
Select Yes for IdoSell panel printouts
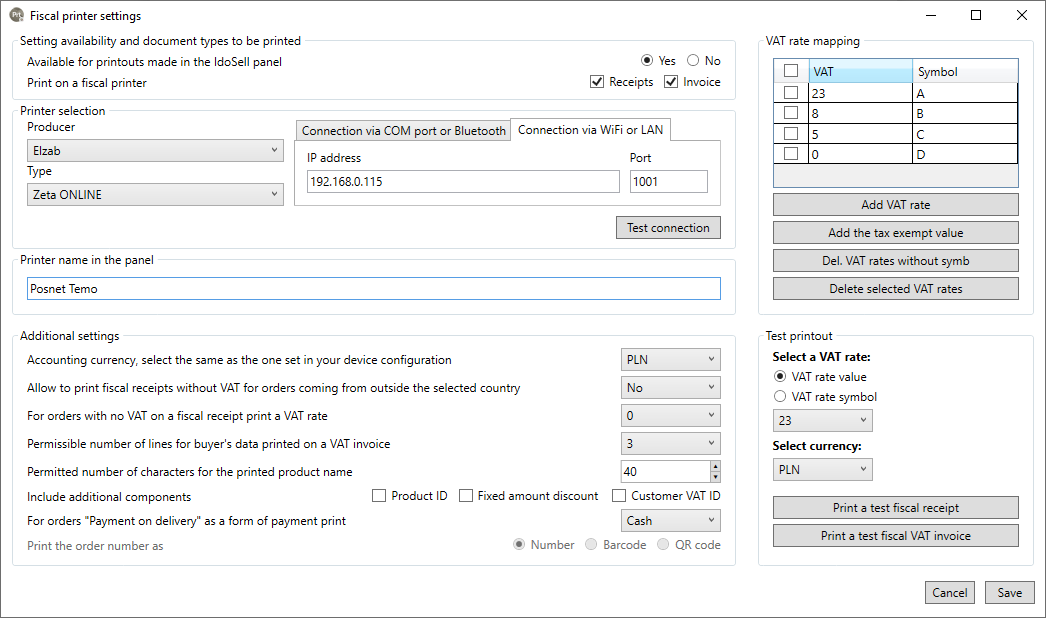[x=646, y=61]
